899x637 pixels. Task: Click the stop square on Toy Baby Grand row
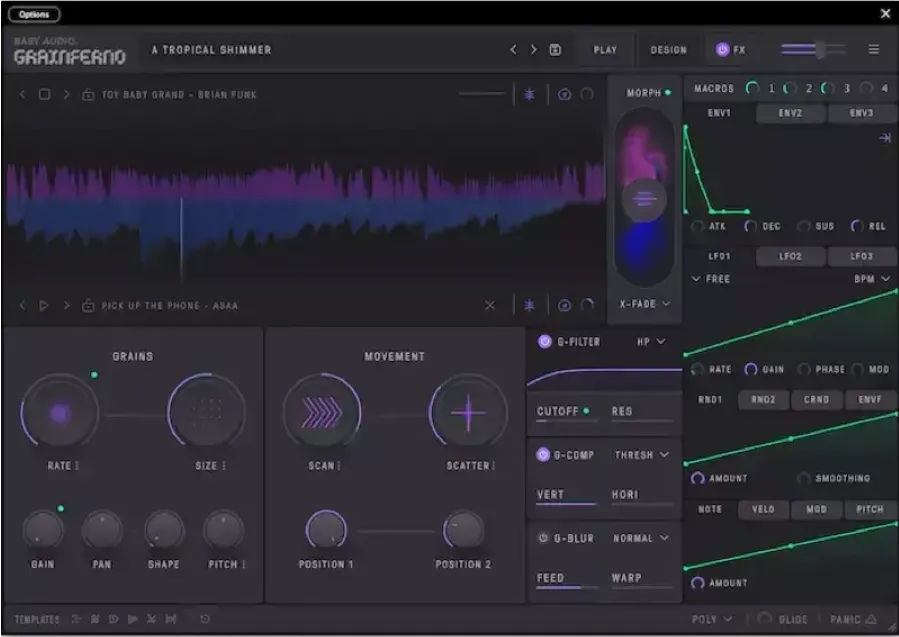pyautogui.click(x=44, y=94)
